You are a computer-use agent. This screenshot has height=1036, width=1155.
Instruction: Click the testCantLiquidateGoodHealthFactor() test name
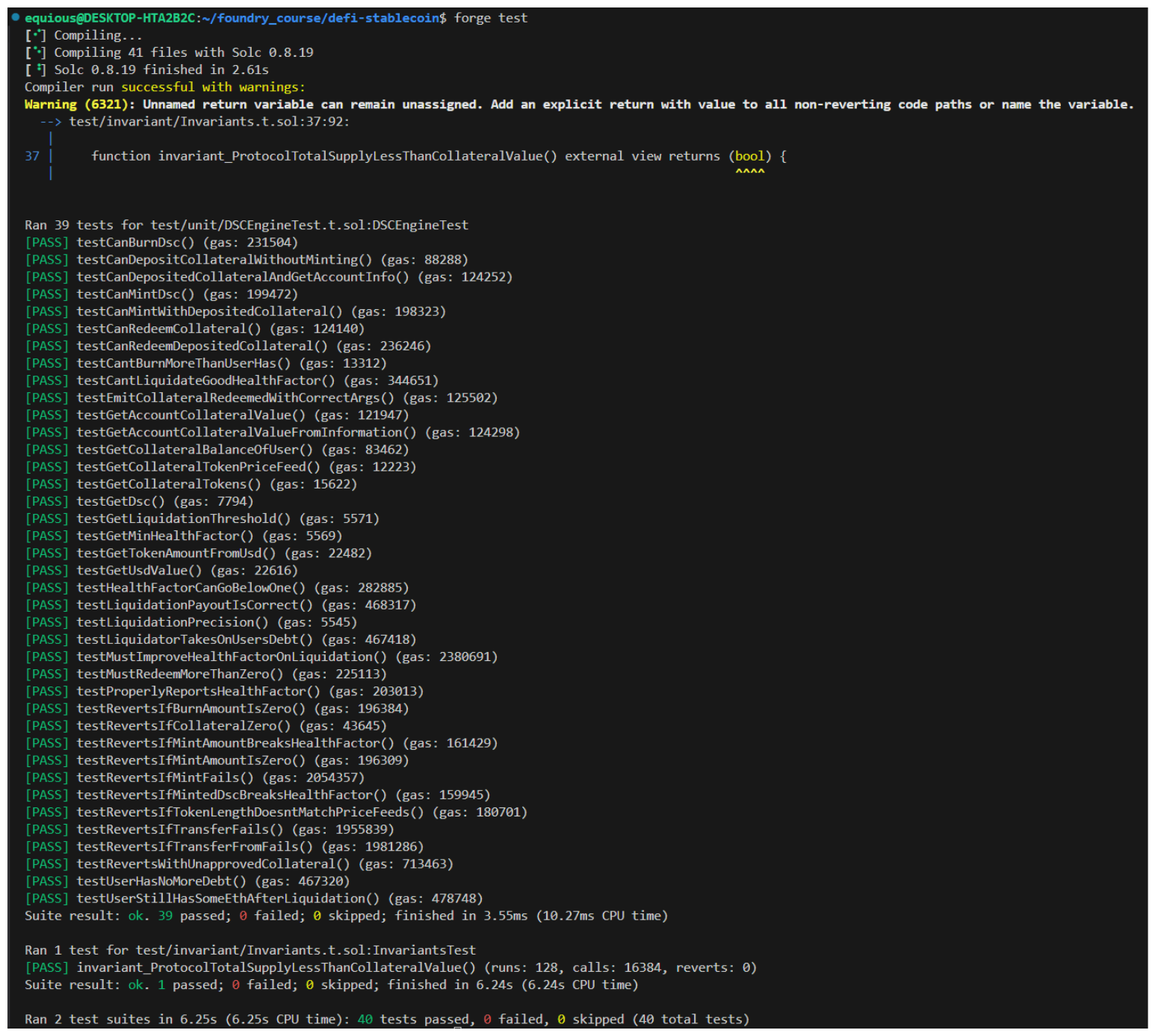[205, 381]
